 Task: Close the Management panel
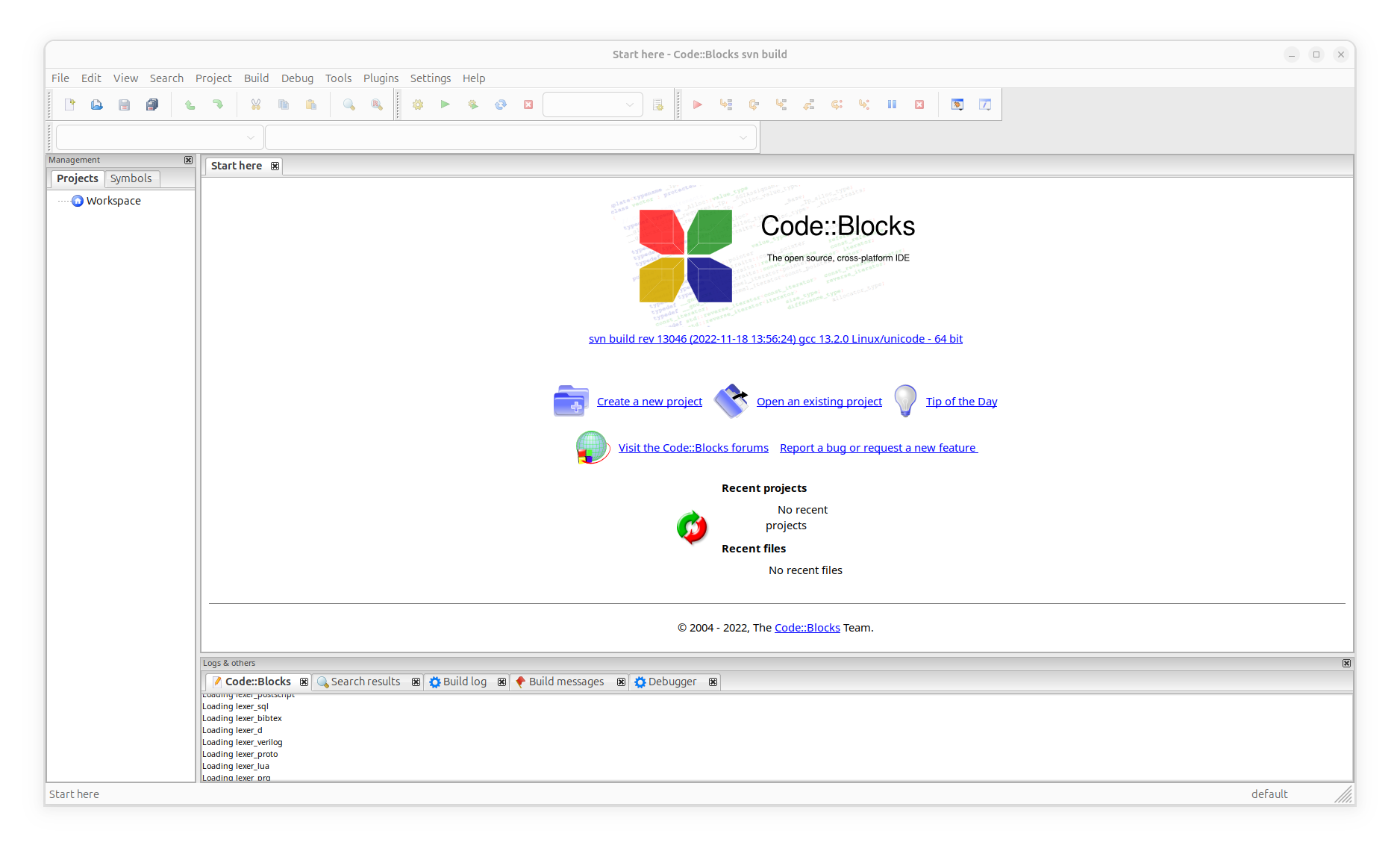pyautogui.click(x=188, y=160)
